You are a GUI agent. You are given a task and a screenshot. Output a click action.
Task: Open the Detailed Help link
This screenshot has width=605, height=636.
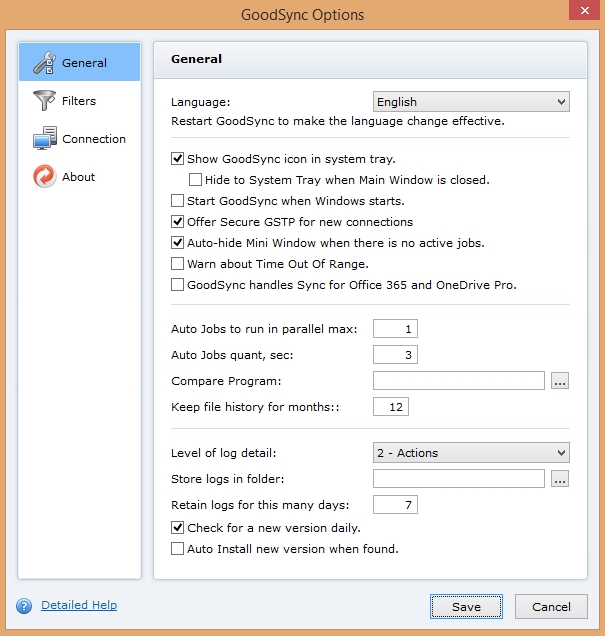click(79, 605)
